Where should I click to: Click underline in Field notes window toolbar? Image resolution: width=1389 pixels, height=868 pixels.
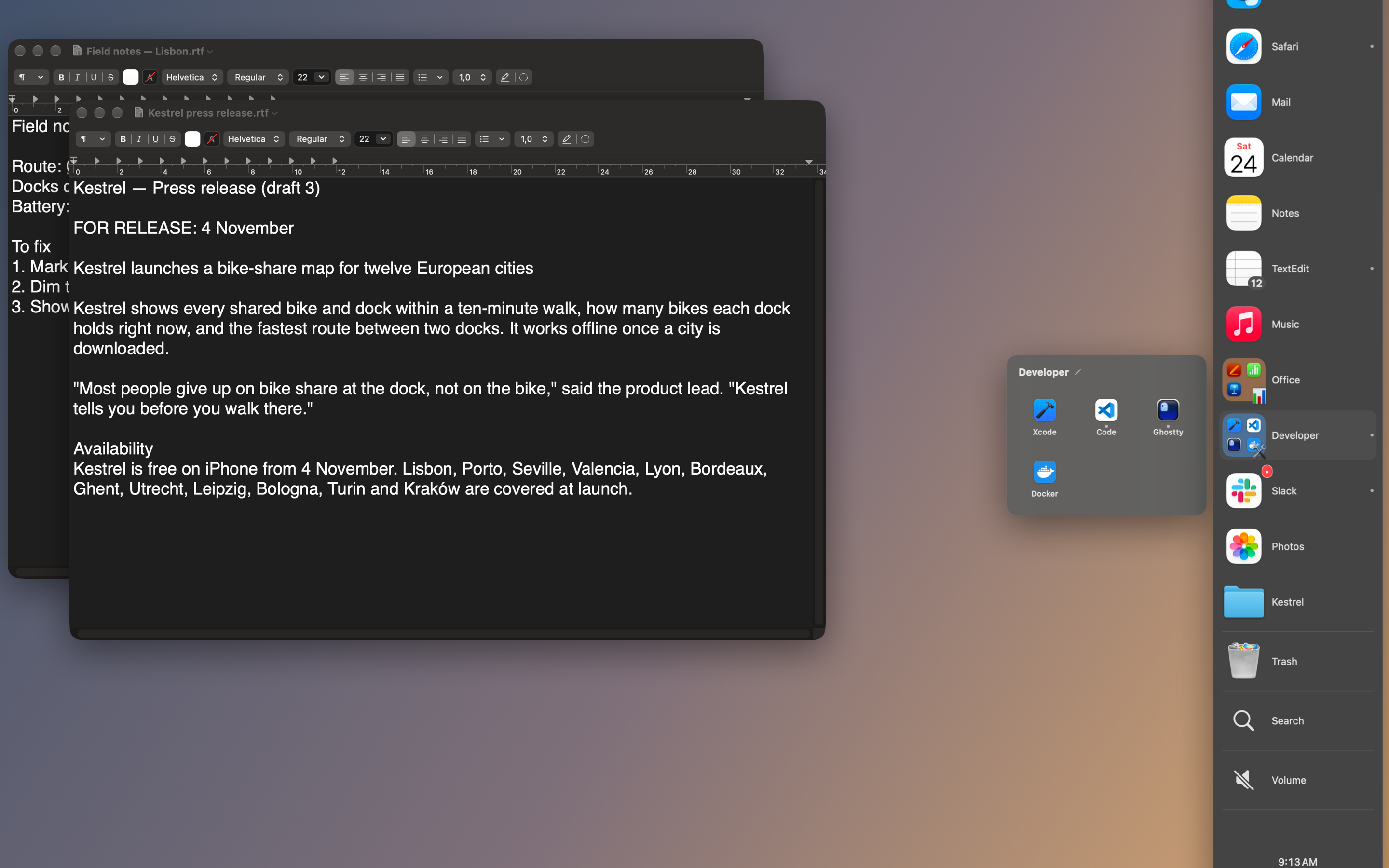coord(94,77)
